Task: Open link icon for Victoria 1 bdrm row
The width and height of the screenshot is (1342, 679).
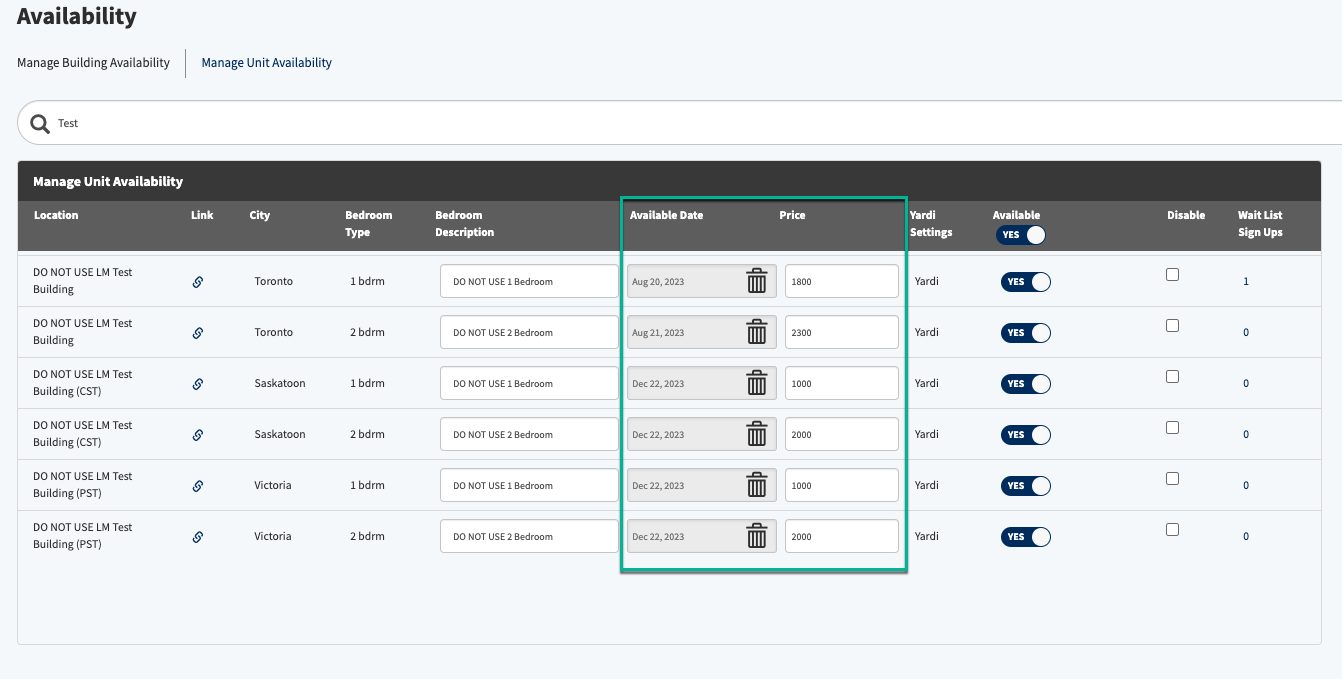Action: (198, 486)
